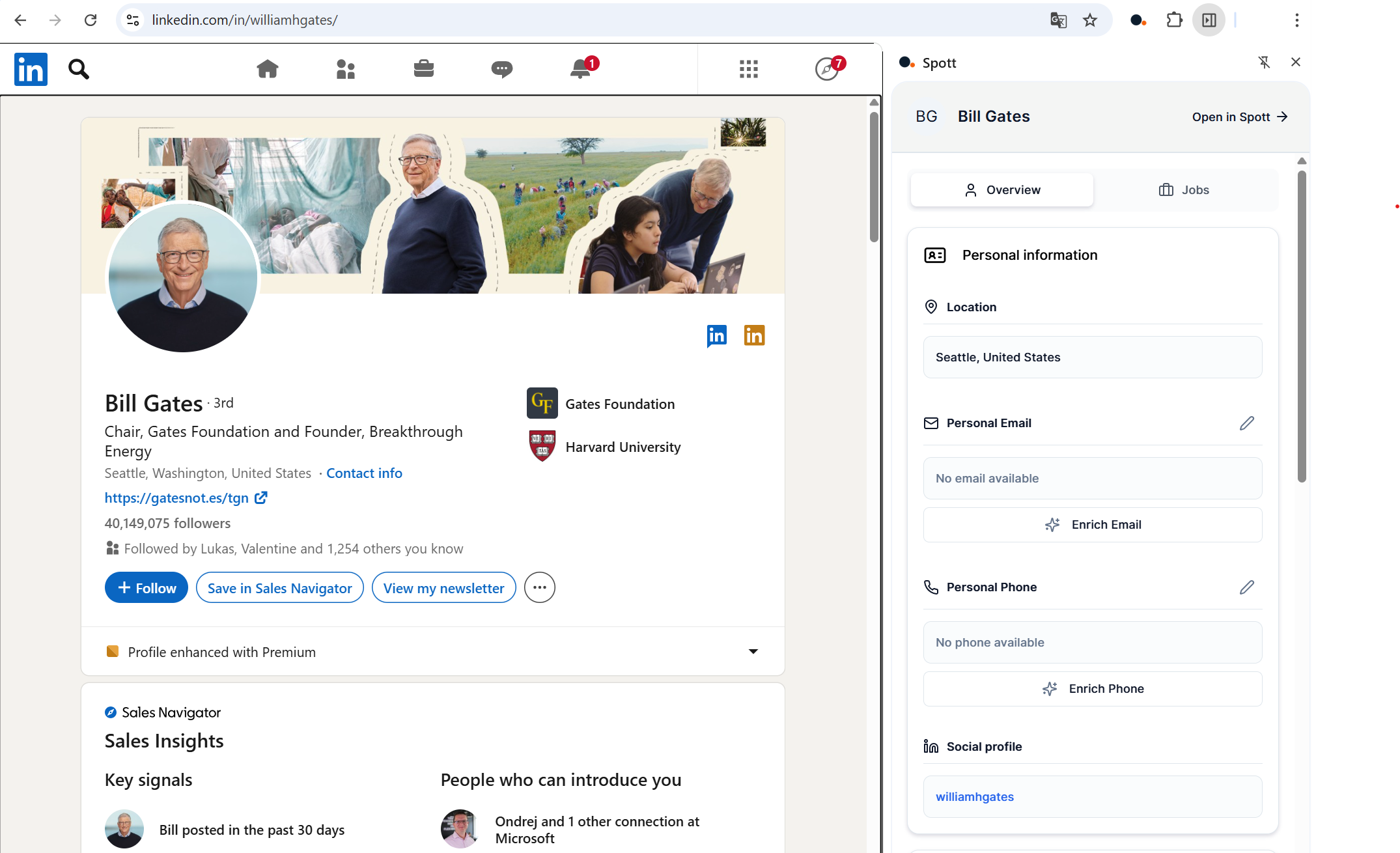1400x853 pixels.
Task: Edit Personal Phone with pencil icon
Action: 1246,587
